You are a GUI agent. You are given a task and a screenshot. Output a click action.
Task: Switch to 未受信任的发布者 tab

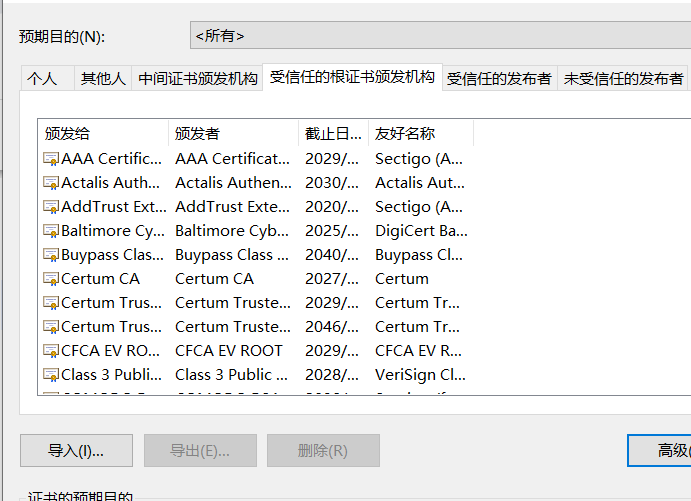(623, 78)
